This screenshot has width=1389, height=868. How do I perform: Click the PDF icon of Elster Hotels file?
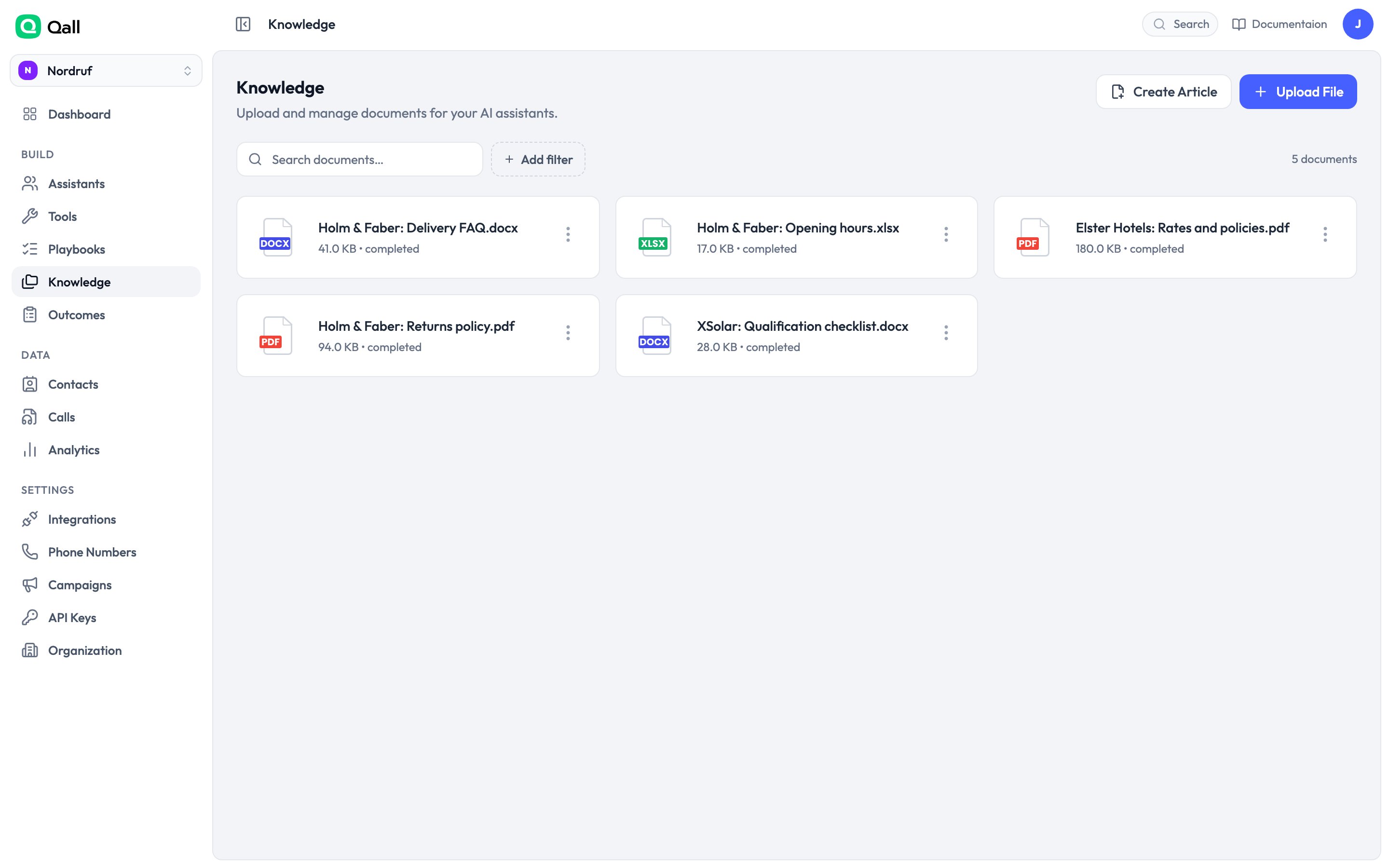click(x=1033, y=237)
